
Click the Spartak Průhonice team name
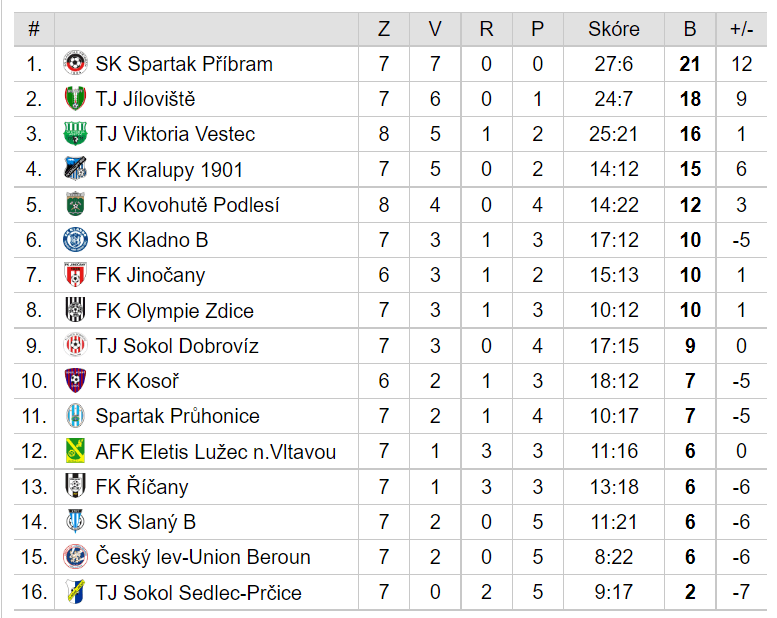pyautogui.click(x=177, y=416)
